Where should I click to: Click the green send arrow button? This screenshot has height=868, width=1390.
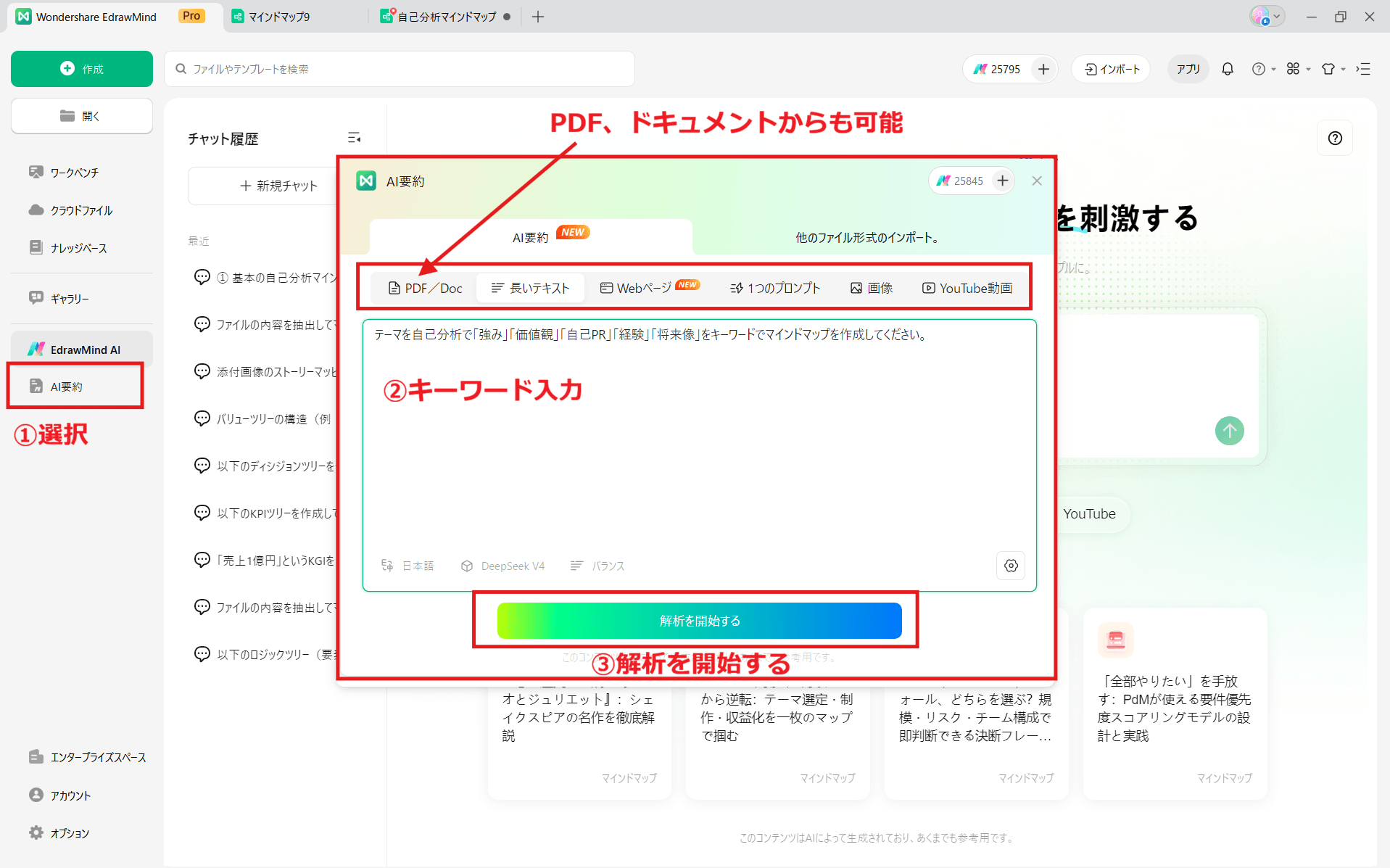point(1229,431)
